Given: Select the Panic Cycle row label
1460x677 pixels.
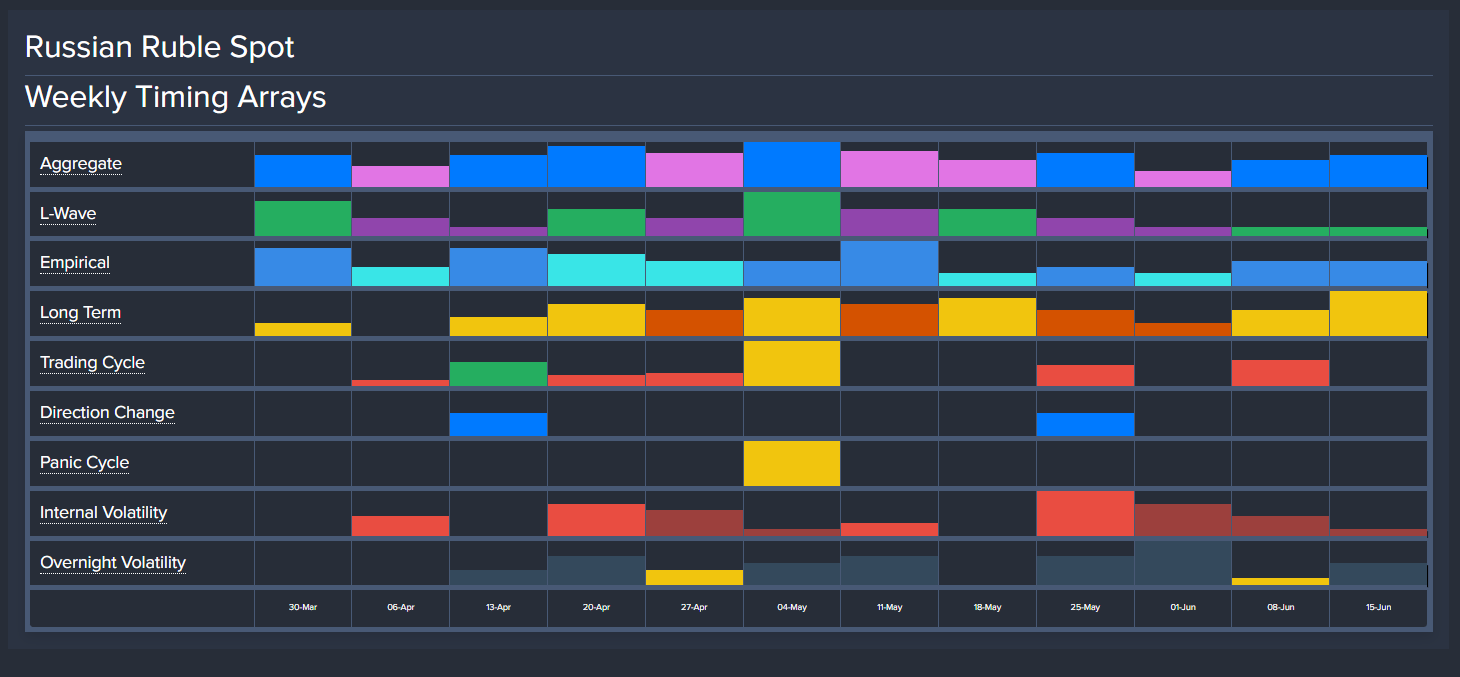Looking at the screenshot, I should [x=84, y=463].
